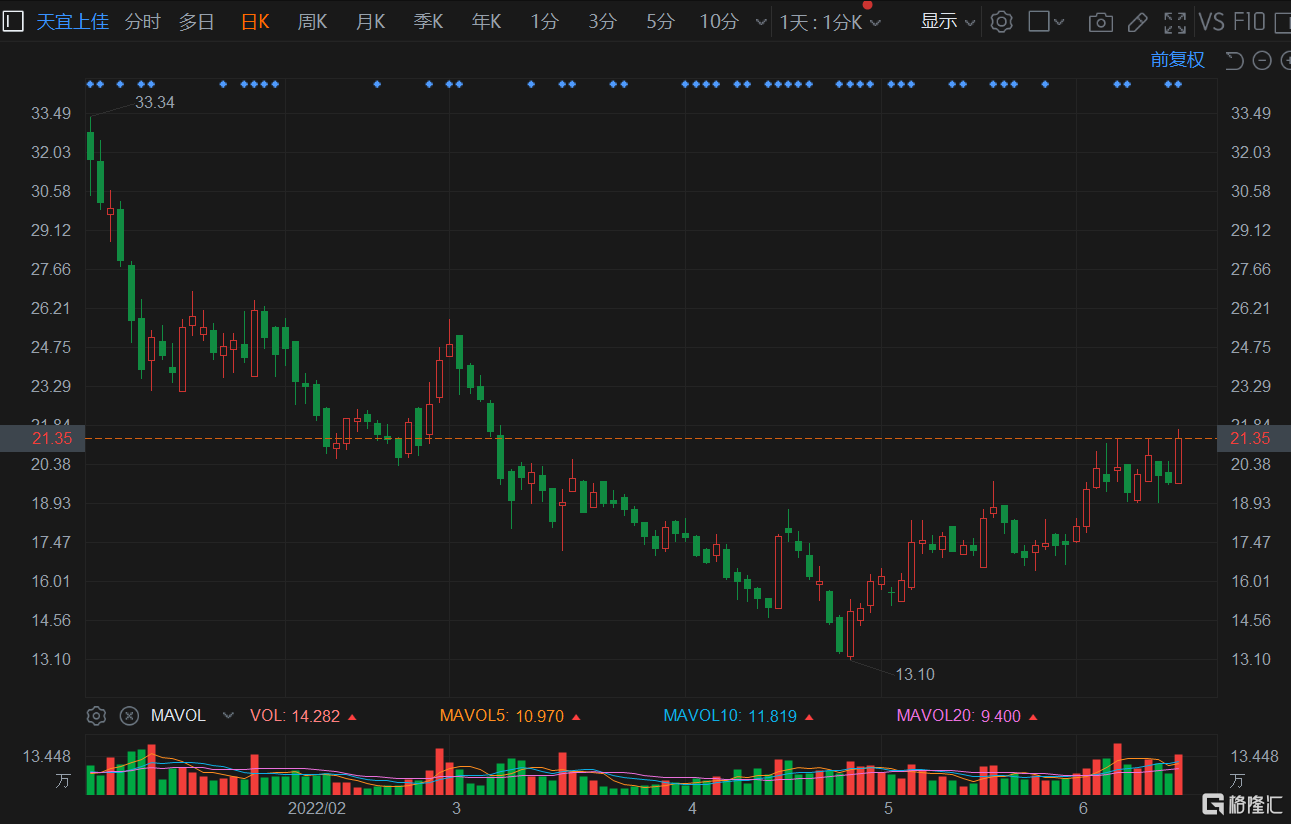Expand the MAVOL indicator chooser
1291x824 pixels.
tap(228, 716)
